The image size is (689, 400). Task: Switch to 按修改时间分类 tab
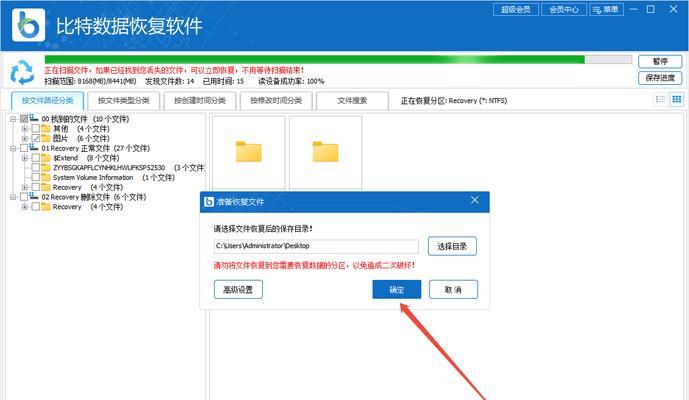tap(276, 101)
